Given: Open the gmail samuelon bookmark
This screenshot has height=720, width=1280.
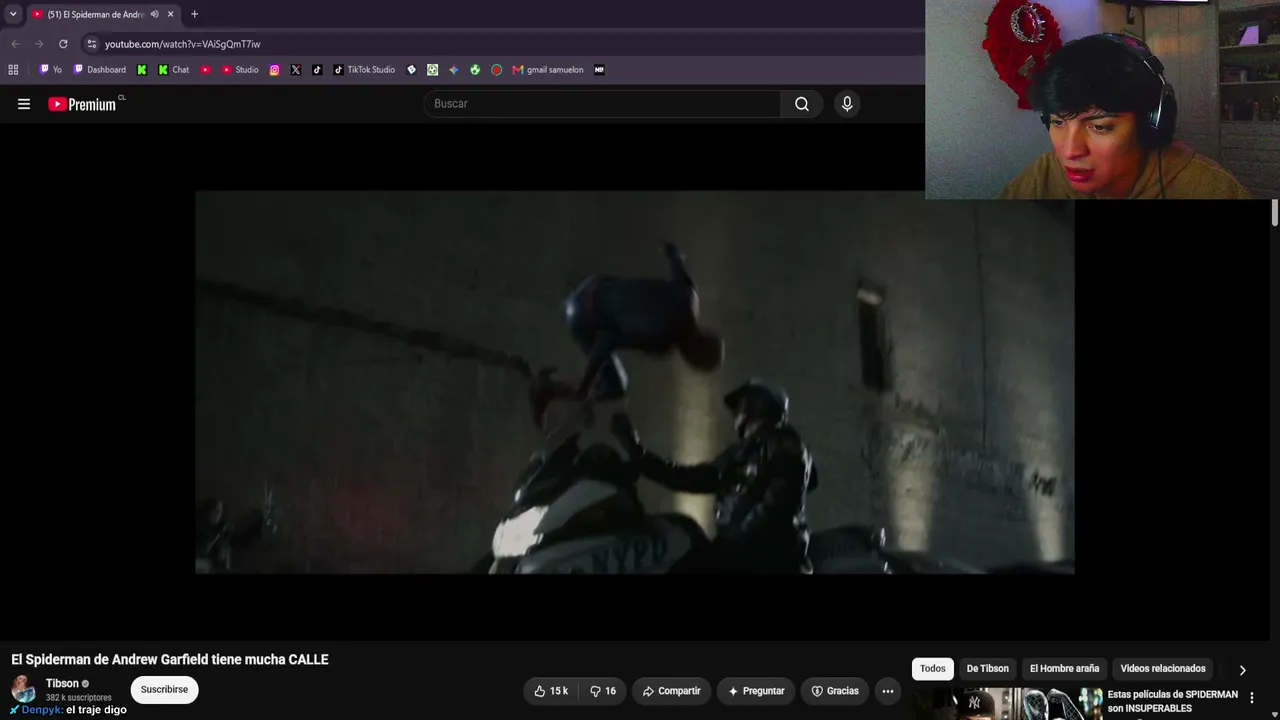Looking at the screenshot, I should point(548,70).
